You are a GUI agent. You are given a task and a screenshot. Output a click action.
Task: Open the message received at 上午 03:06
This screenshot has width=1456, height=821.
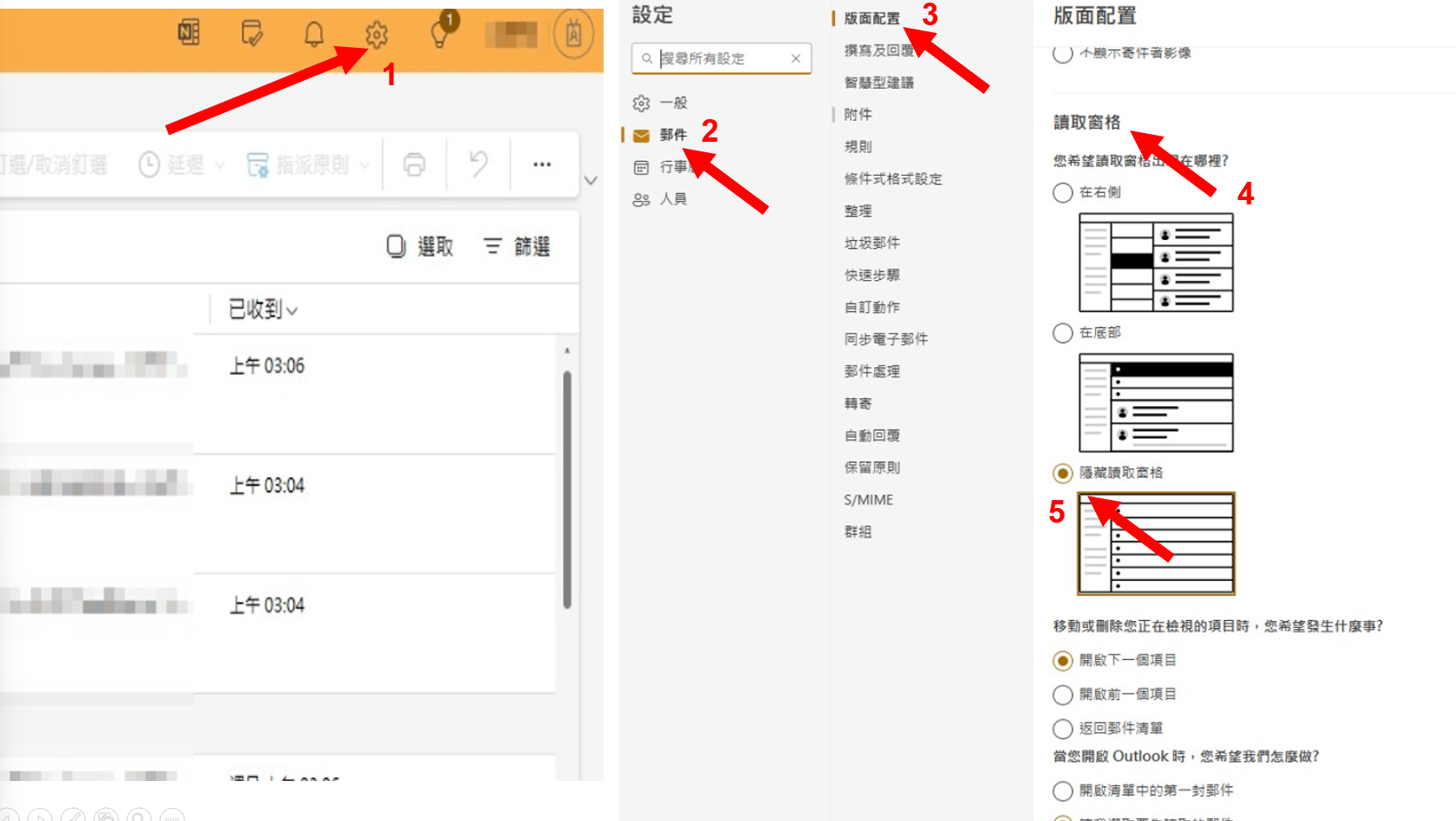coord(267,366)
